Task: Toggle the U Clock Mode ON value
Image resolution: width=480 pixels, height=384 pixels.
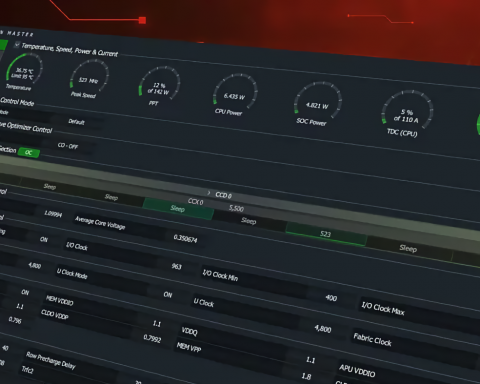Action: tap(168, 295)
